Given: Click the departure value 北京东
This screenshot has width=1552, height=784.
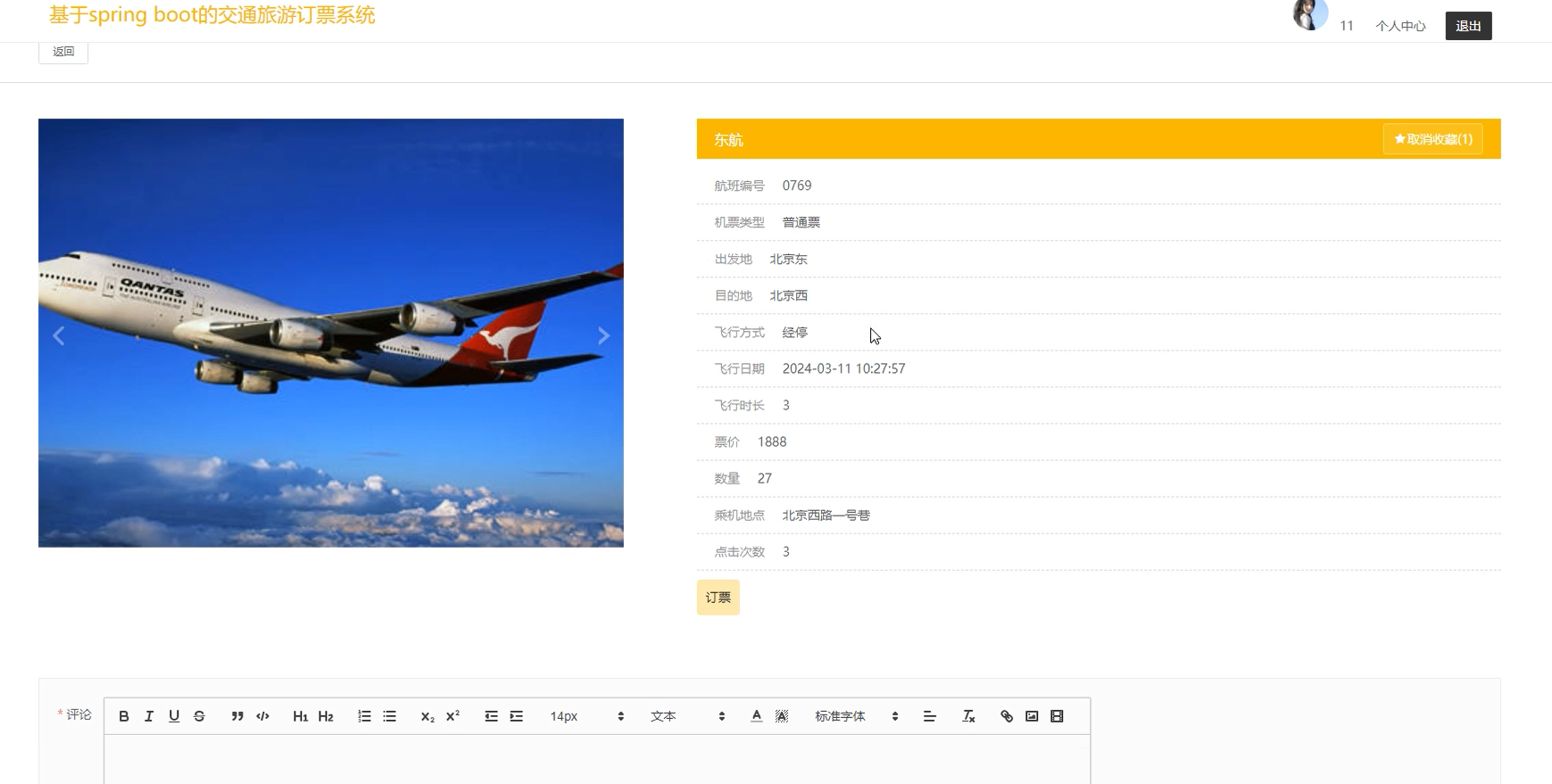Looking at the screenshot, I should point(789,259).
